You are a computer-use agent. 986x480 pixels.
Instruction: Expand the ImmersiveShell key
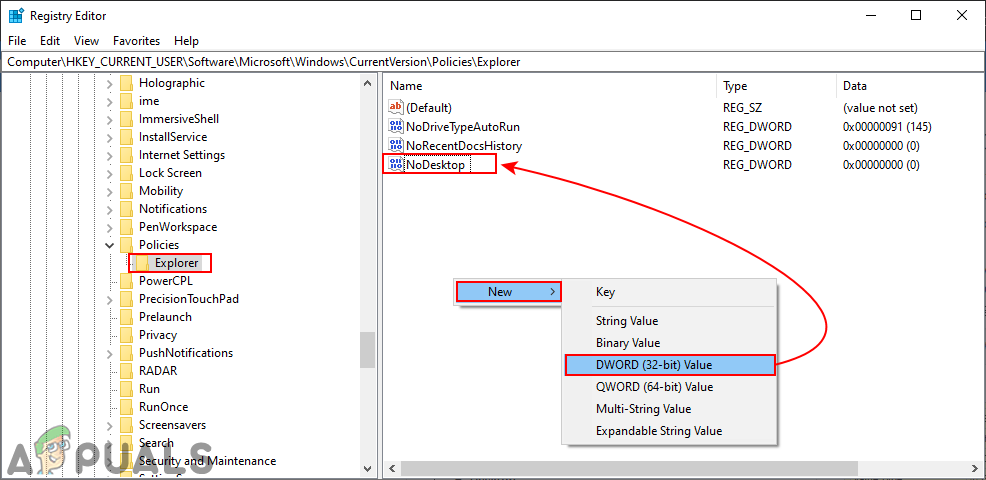click(x=109, y=119)
